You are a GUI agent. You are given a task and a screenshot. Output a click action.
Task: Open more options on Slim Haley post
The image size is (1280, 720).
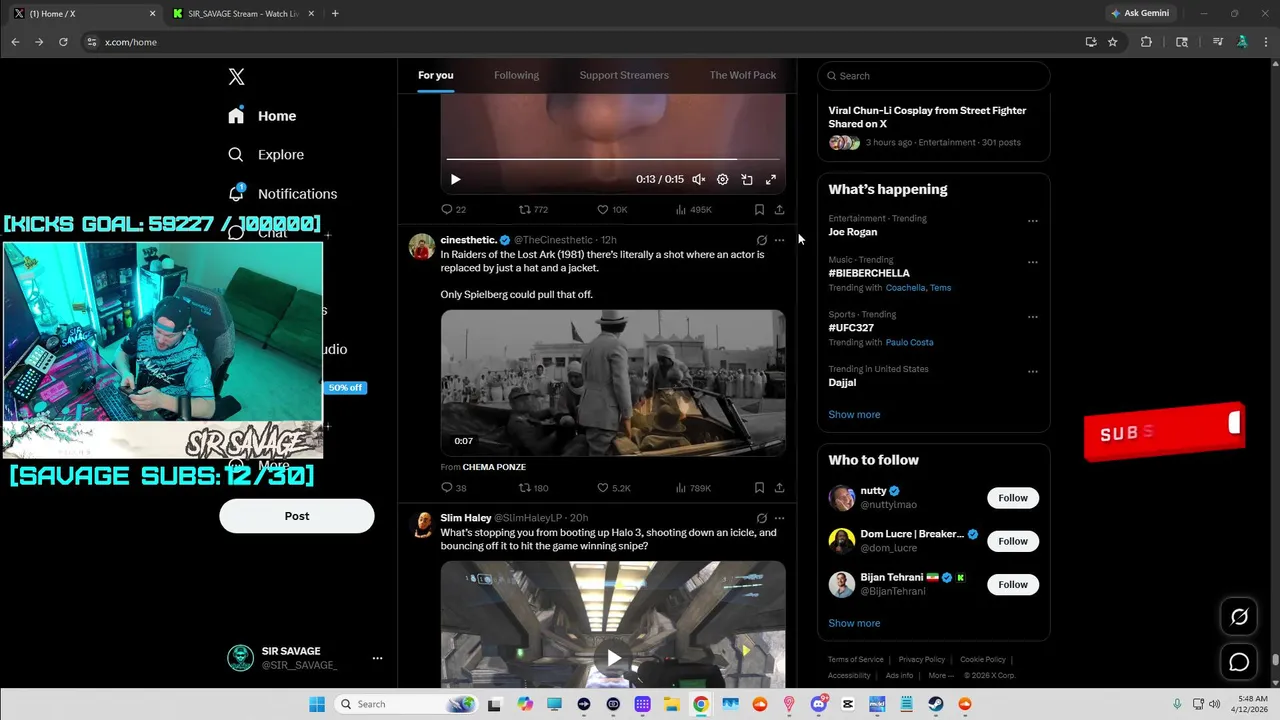(779, 518)
